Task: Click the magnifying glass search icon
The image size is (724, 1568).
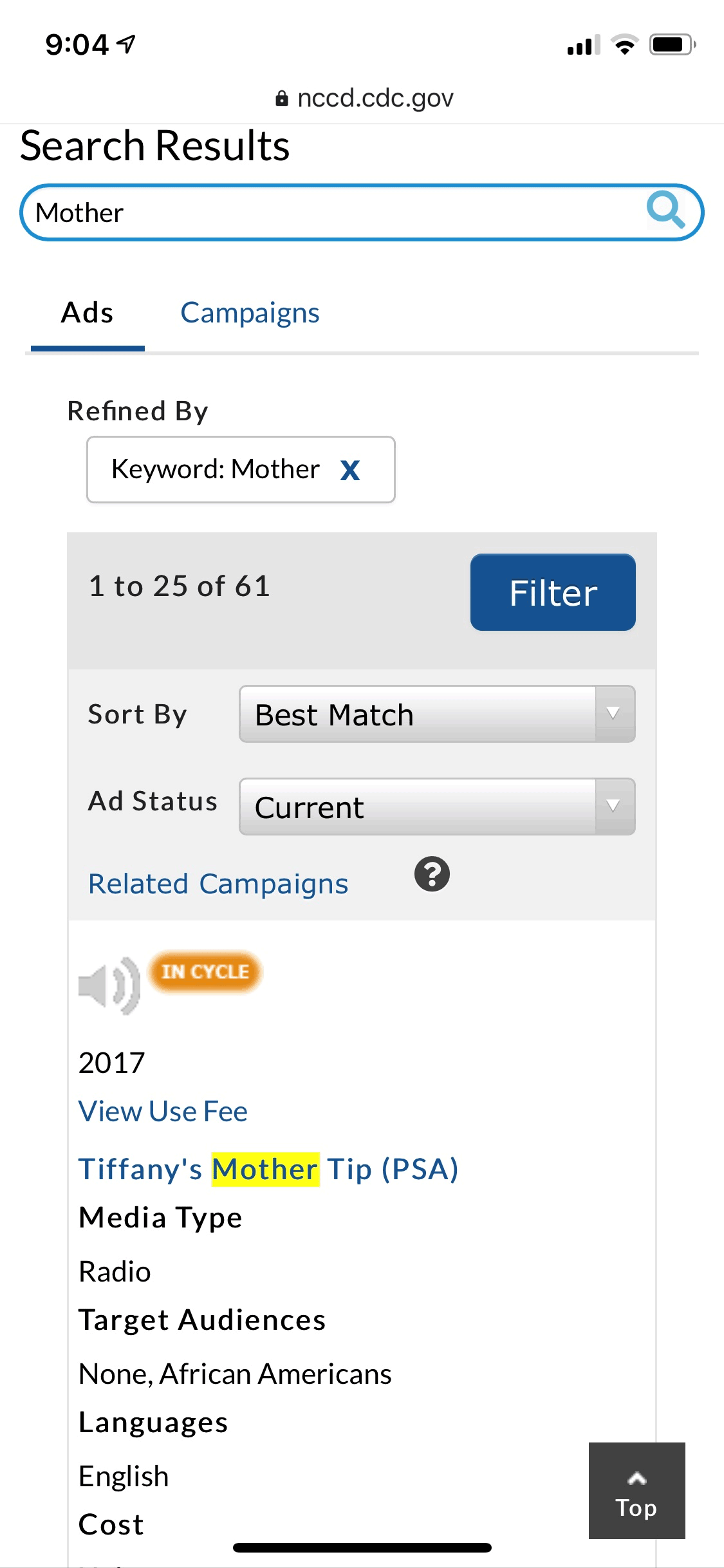Action: pyautogui.click(x=665, y=210)
